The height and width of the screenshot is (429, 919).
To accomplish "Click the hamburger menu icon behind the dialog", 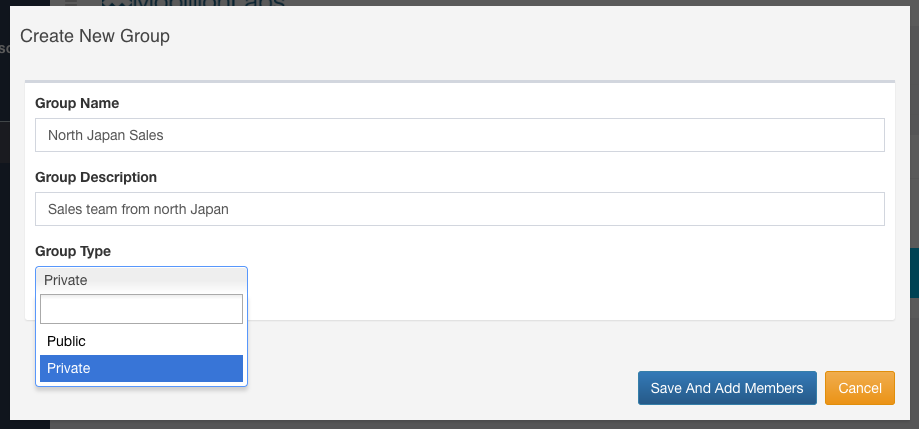I will [71, 3].
